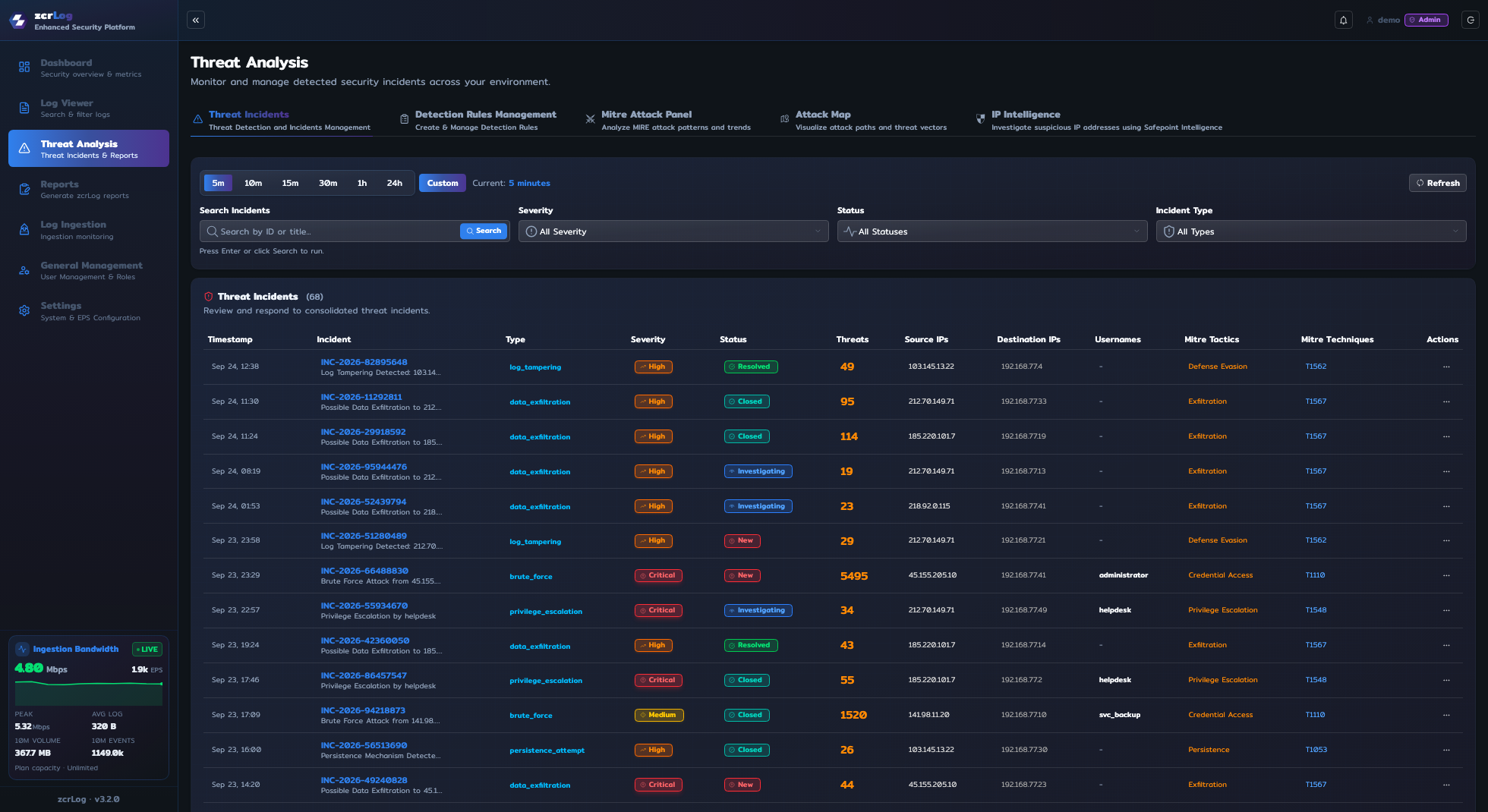The width and height of the screenshot is (1488, 812).
Task: Click the blue Search button
Action: click(x=484, y=231)
